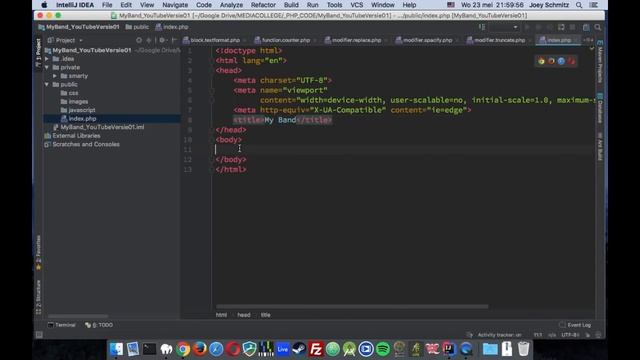Screen dimensions: 640x360
Task: Toggle Favorites side tool window button
Action: click(x=38, y=252)
